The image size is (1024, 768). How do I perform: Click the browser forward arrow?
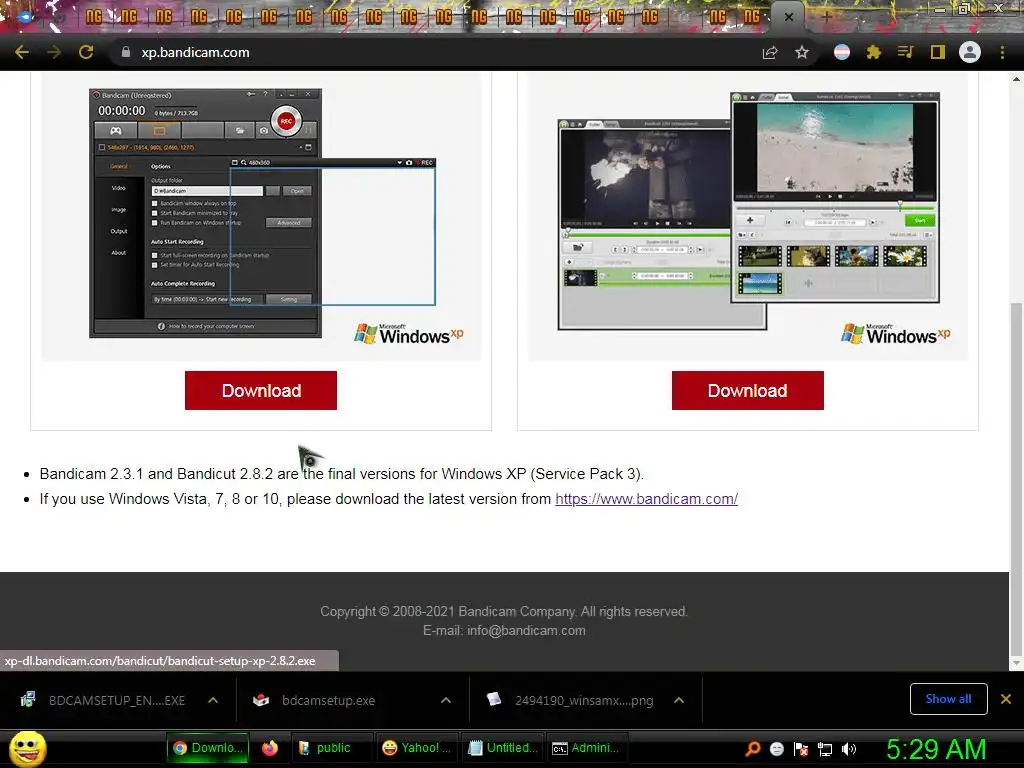(x=54, y=52)
